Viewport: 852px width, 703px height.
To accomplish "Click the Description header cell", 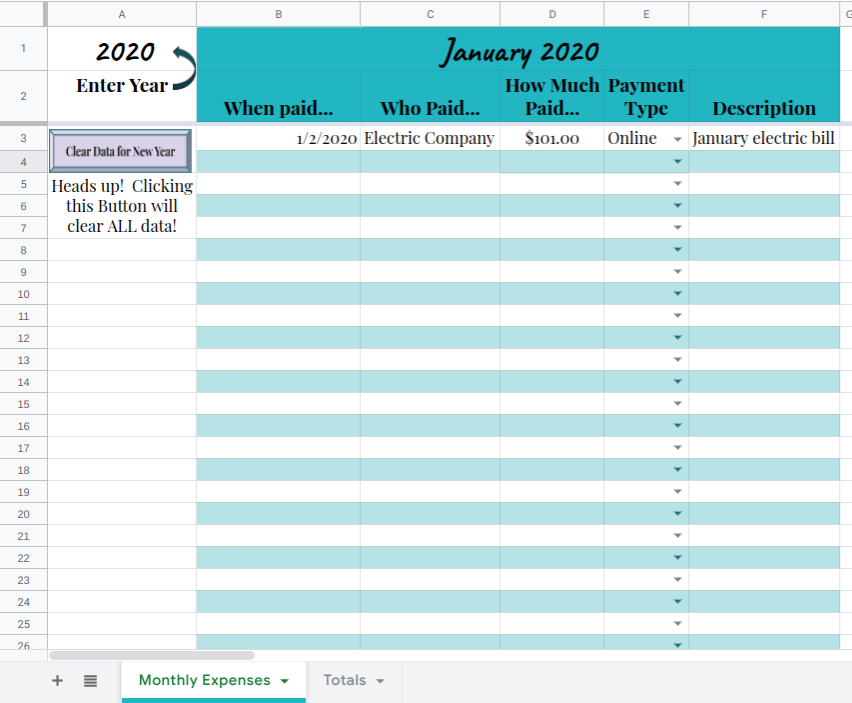I will pyautogui.click(x=764, y=96).
